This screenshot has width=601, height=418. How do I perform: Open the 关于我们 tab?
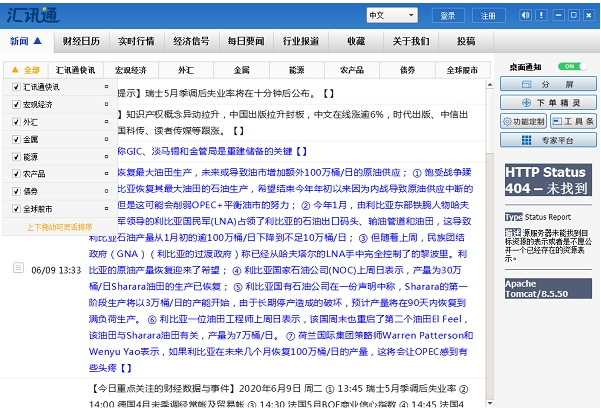tap(411, 41)
